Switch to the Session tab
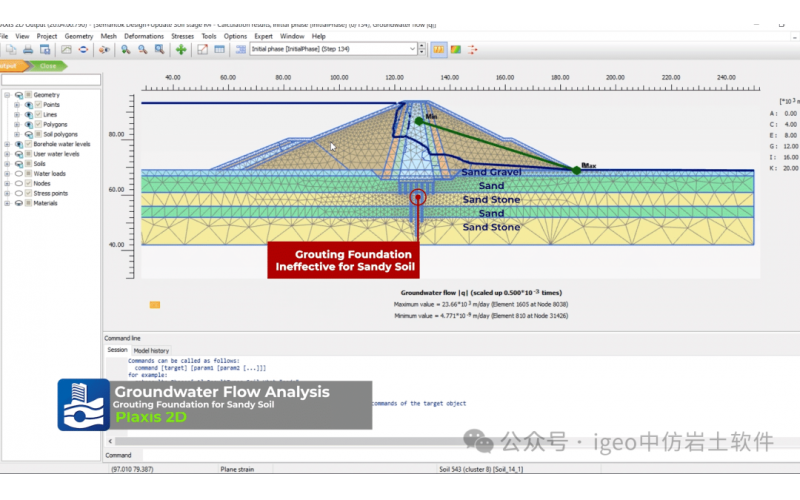 point(117,350)
